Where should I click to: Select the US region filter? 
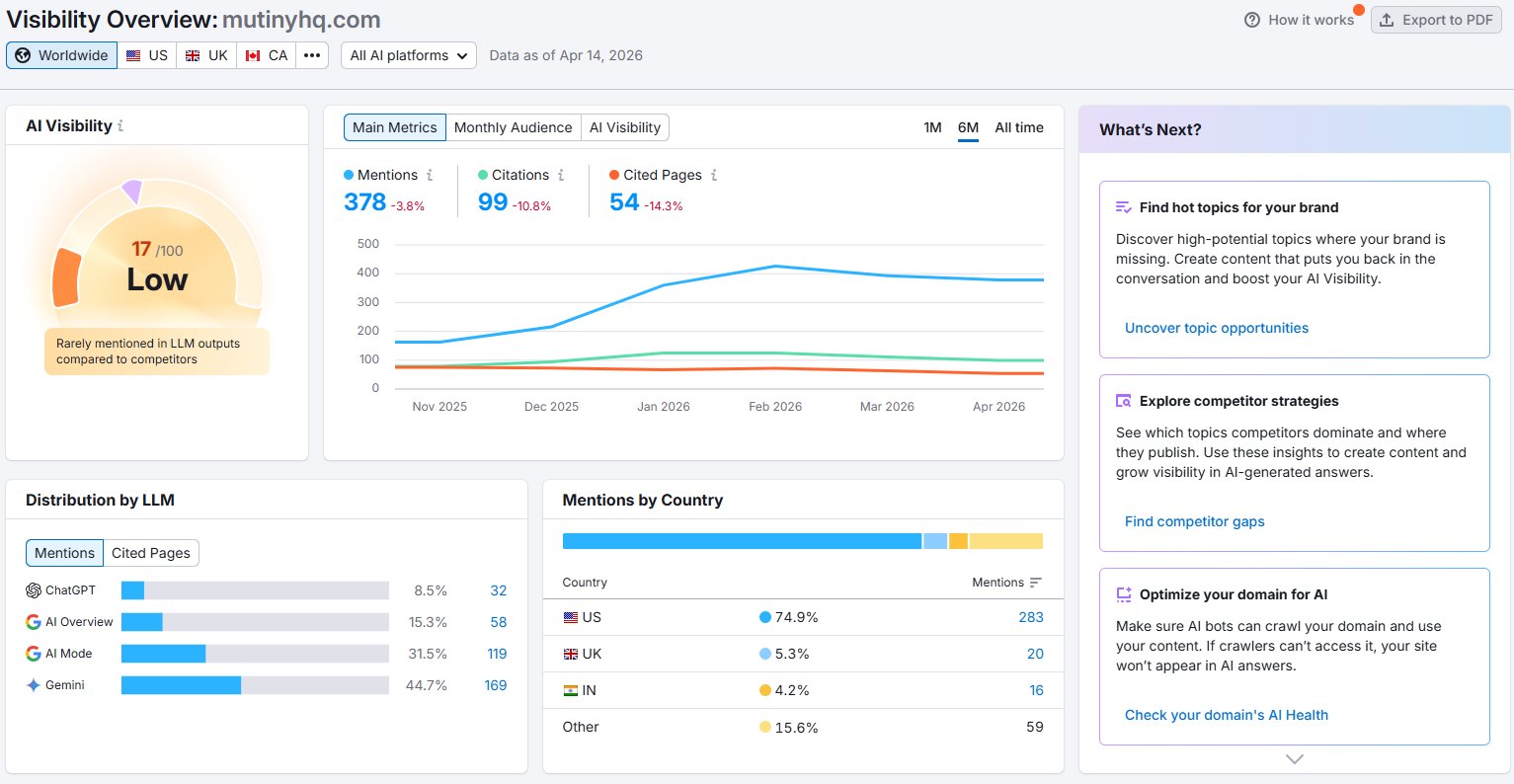(x=147, y=55)
